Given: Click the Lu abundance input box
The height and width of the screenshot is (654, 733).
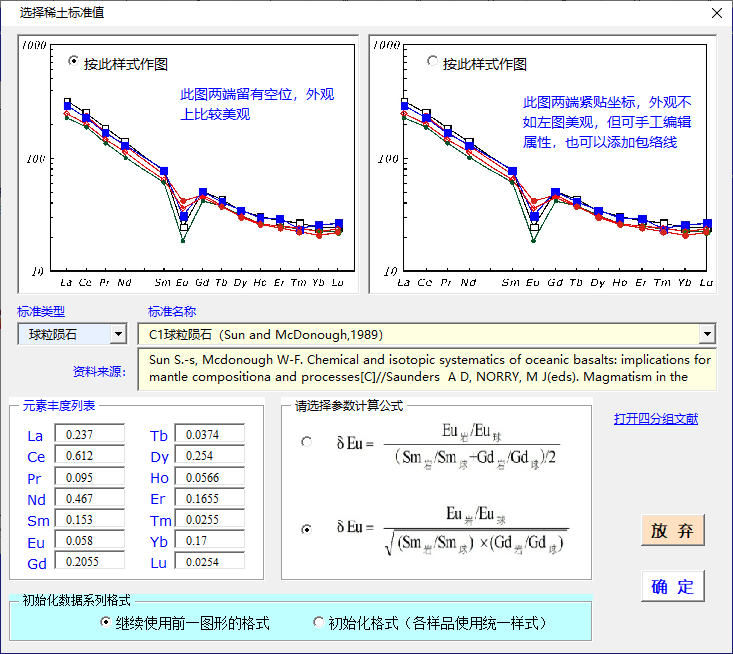Looking at the screenshot, I should [209, 561].
